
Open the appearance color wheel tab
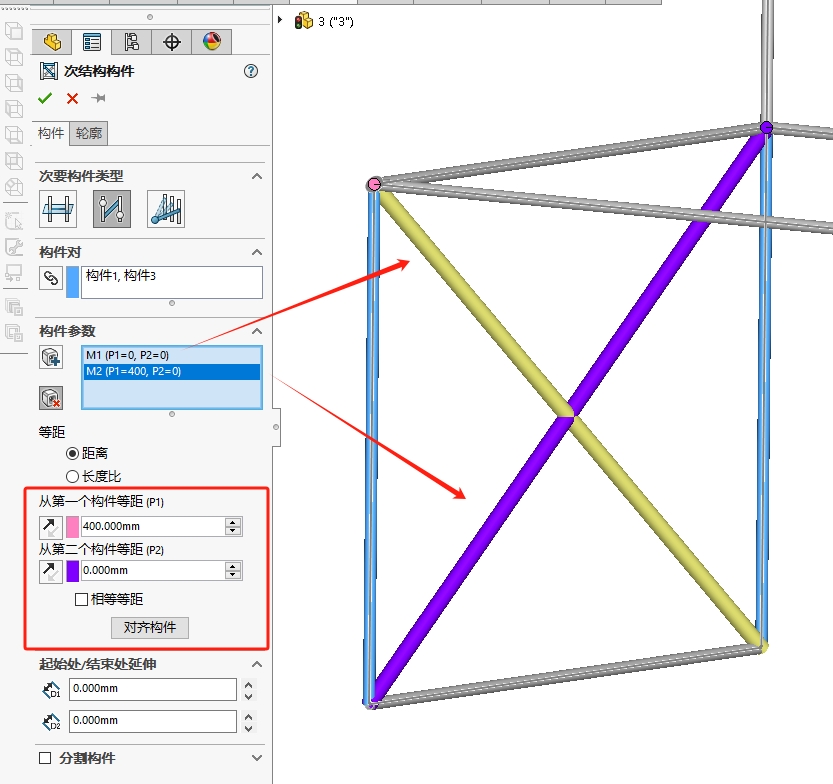[212, 41]
